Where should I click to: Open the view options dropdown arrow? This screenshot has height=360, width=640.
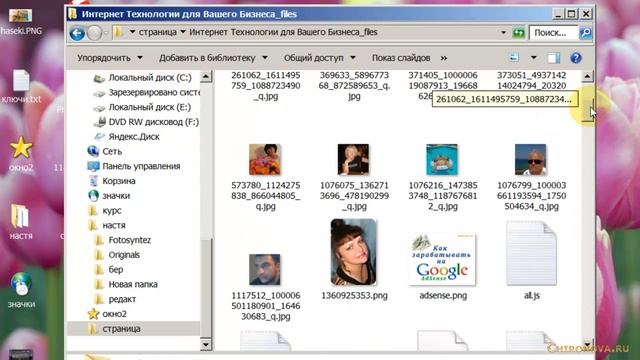[533, 58]
